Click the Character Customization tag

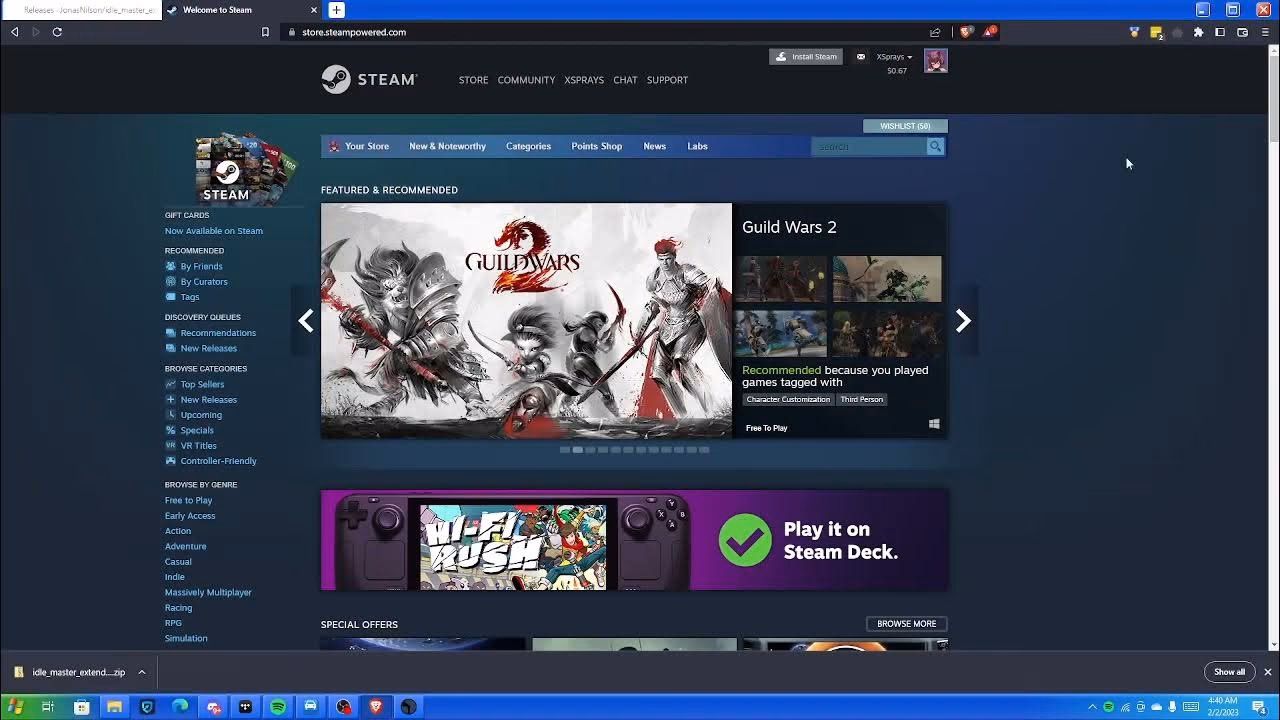pyautogui.click(x=788, y=399)
